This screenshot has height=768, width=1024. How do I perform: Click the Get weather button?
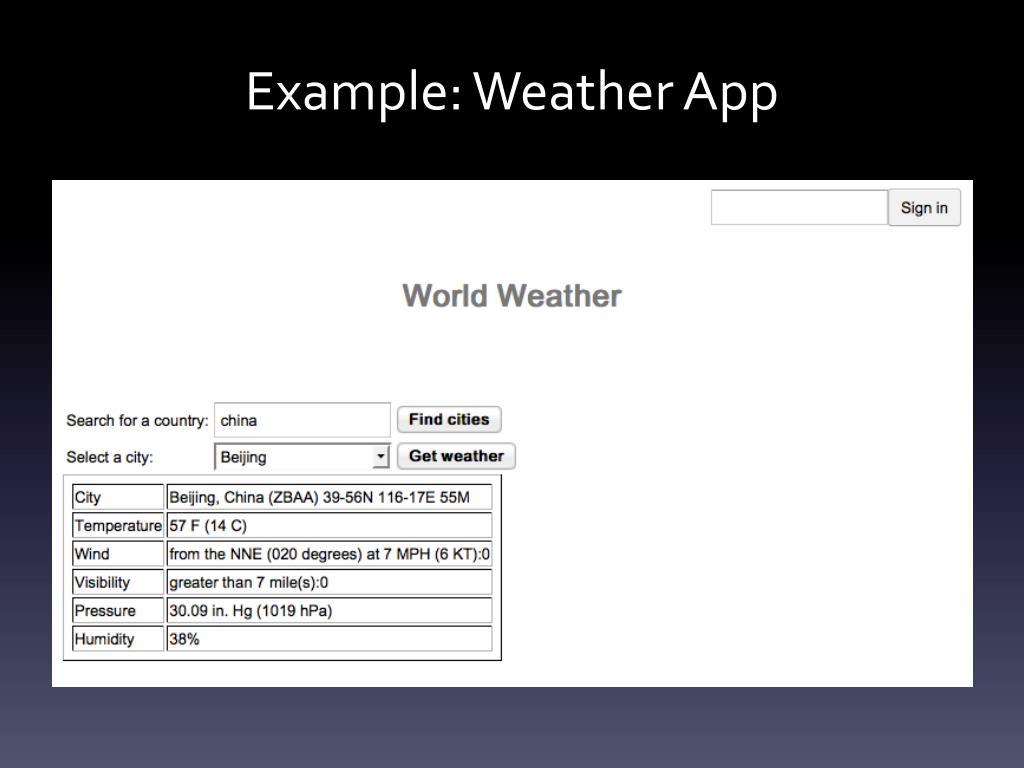pos(456,456)
